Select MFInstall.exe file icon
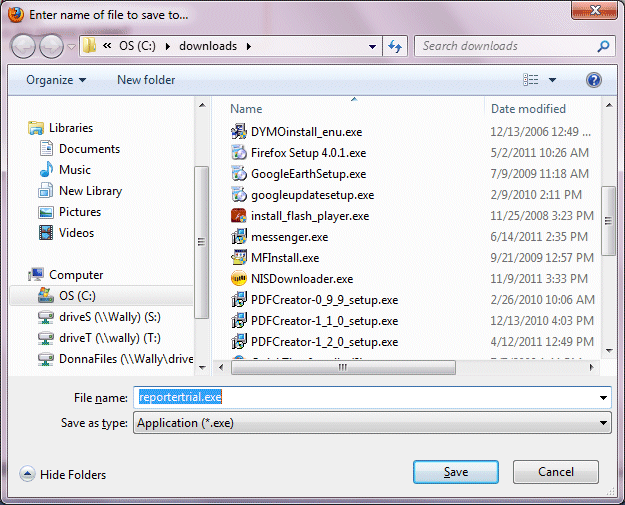Screen dimensions: 625x505 [239, 258]
